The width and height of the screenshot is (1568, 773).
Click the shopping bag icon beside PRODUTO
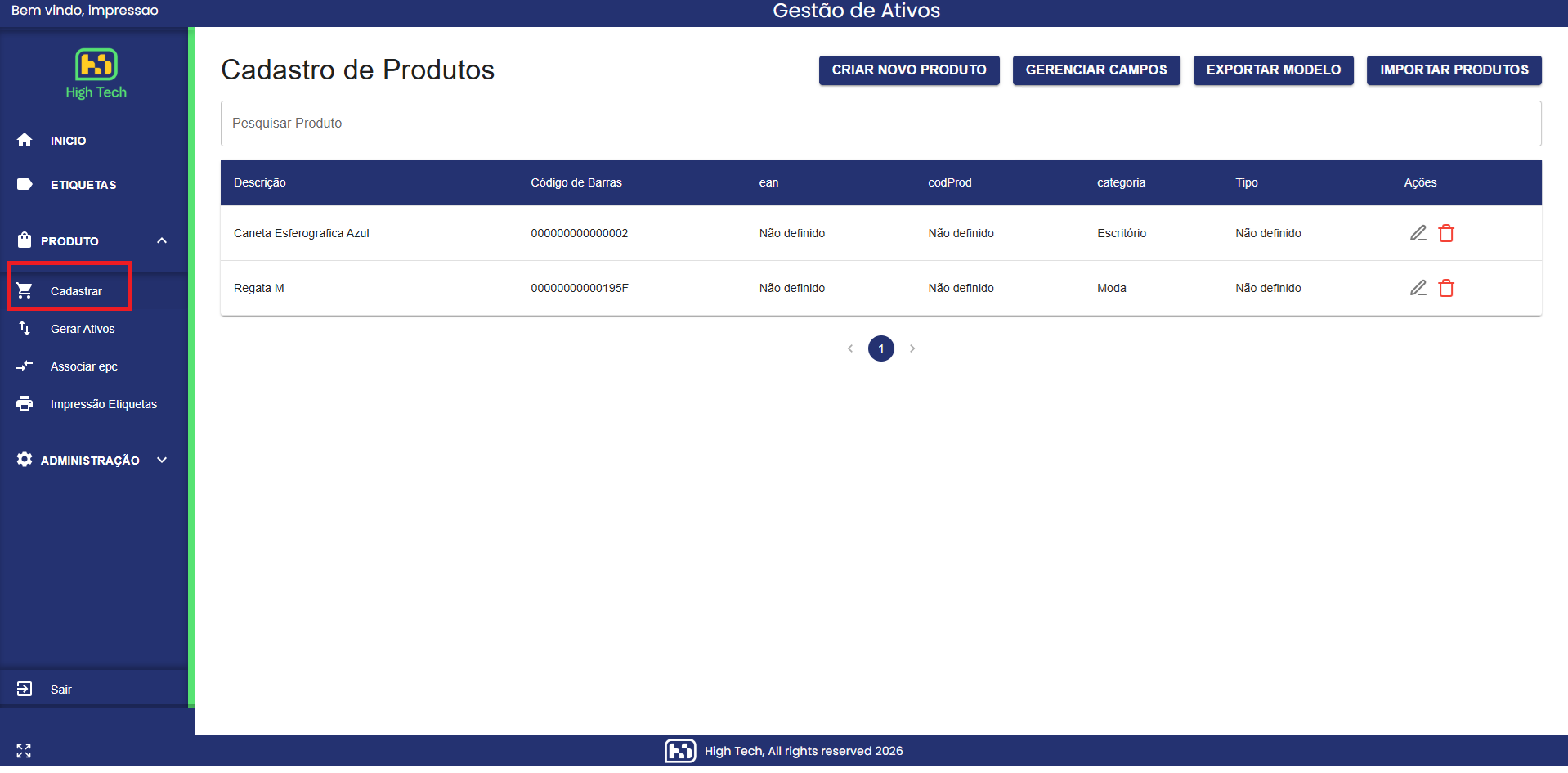point(25,240)
